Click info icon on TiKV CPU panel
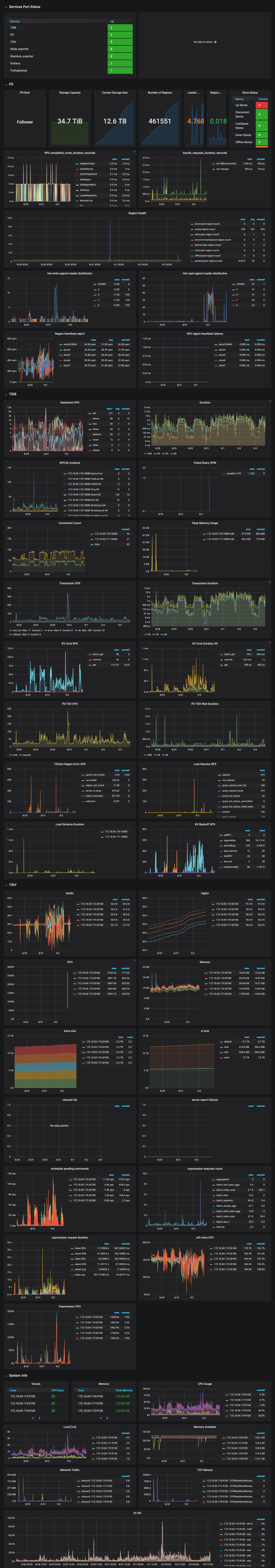This screenshot has height=1568, width=275. coord(135,960)
